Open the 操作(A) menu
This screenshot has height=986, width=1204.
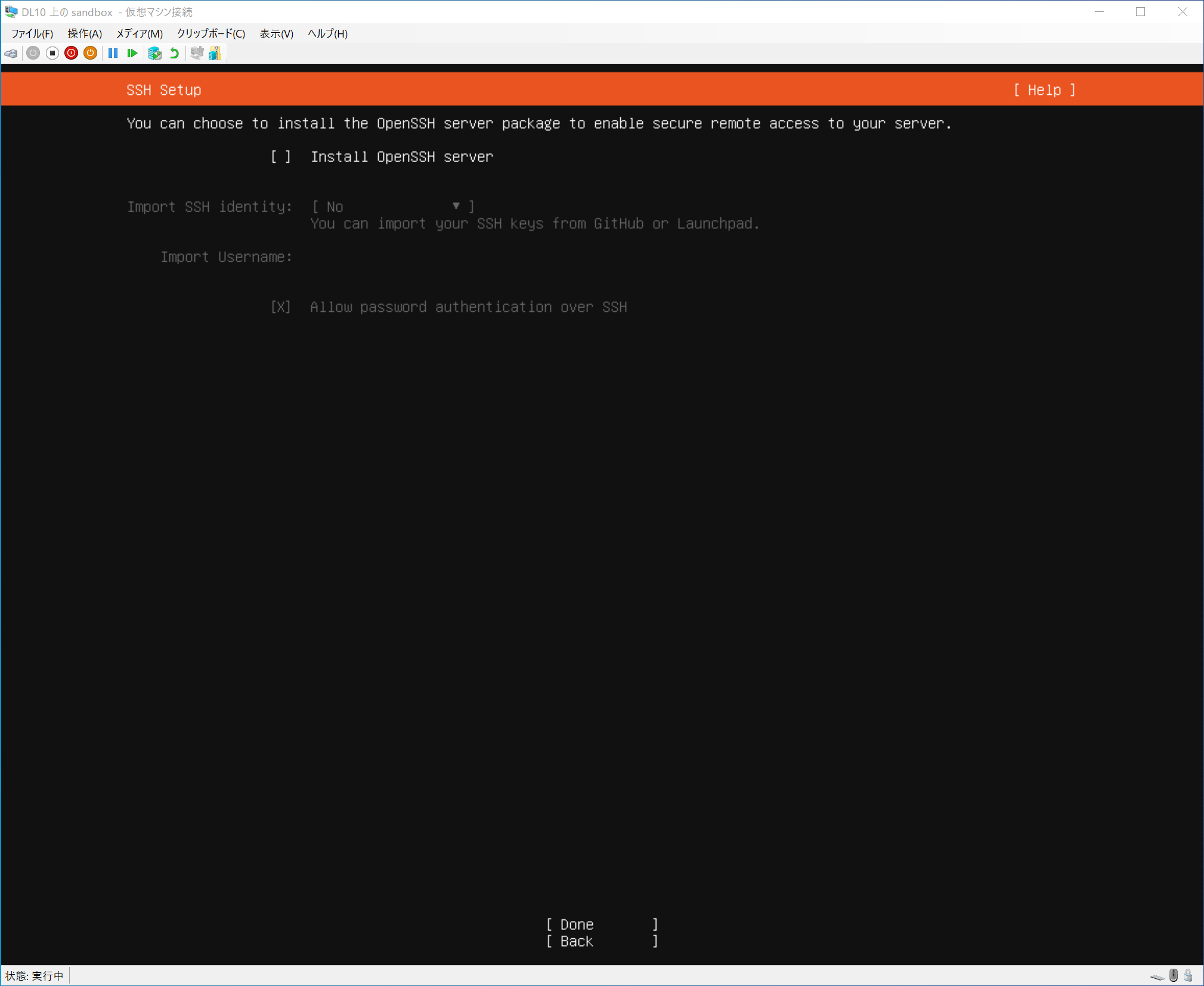click(85, 33)
